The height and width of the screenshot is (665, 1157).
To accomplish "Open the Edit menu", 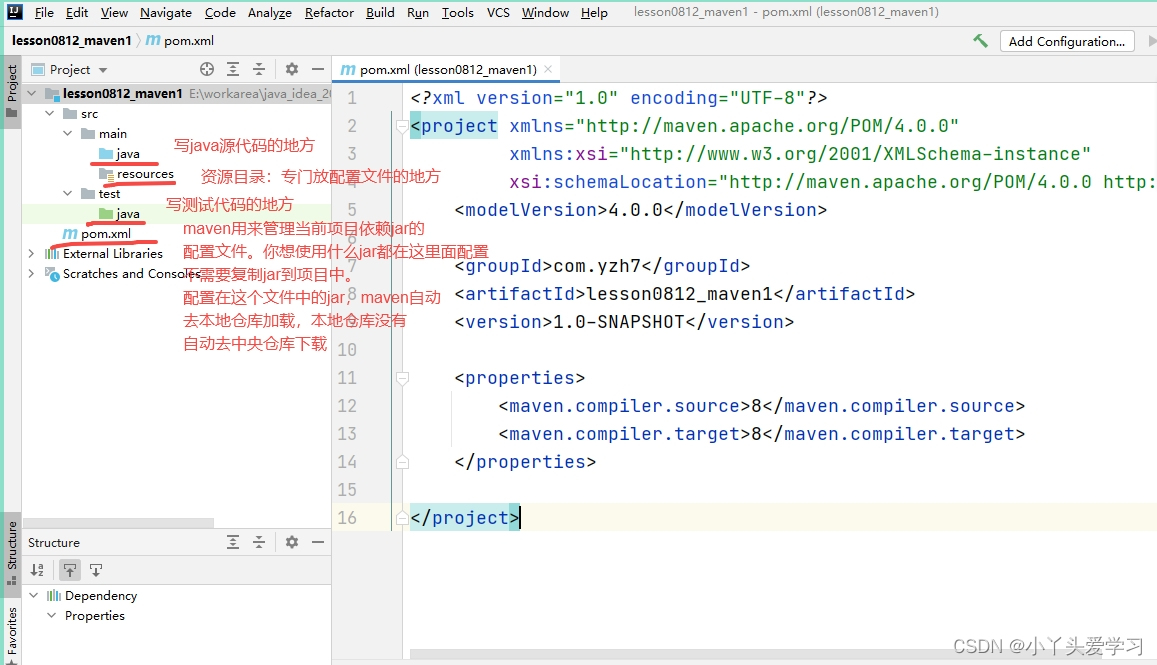I will pyautogui.click(x=77, y=13).
